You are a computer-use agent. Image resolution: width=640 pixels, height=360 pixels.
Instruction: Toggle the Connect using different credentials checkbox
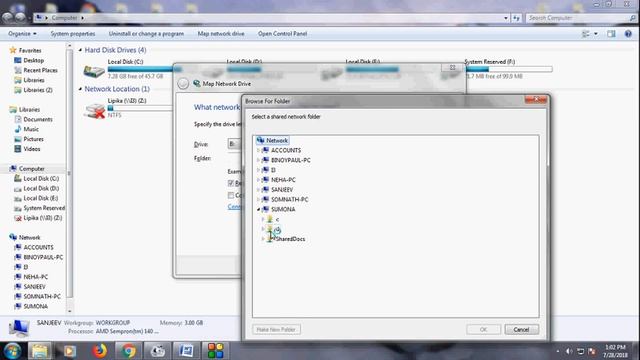(x=231, y=195)
